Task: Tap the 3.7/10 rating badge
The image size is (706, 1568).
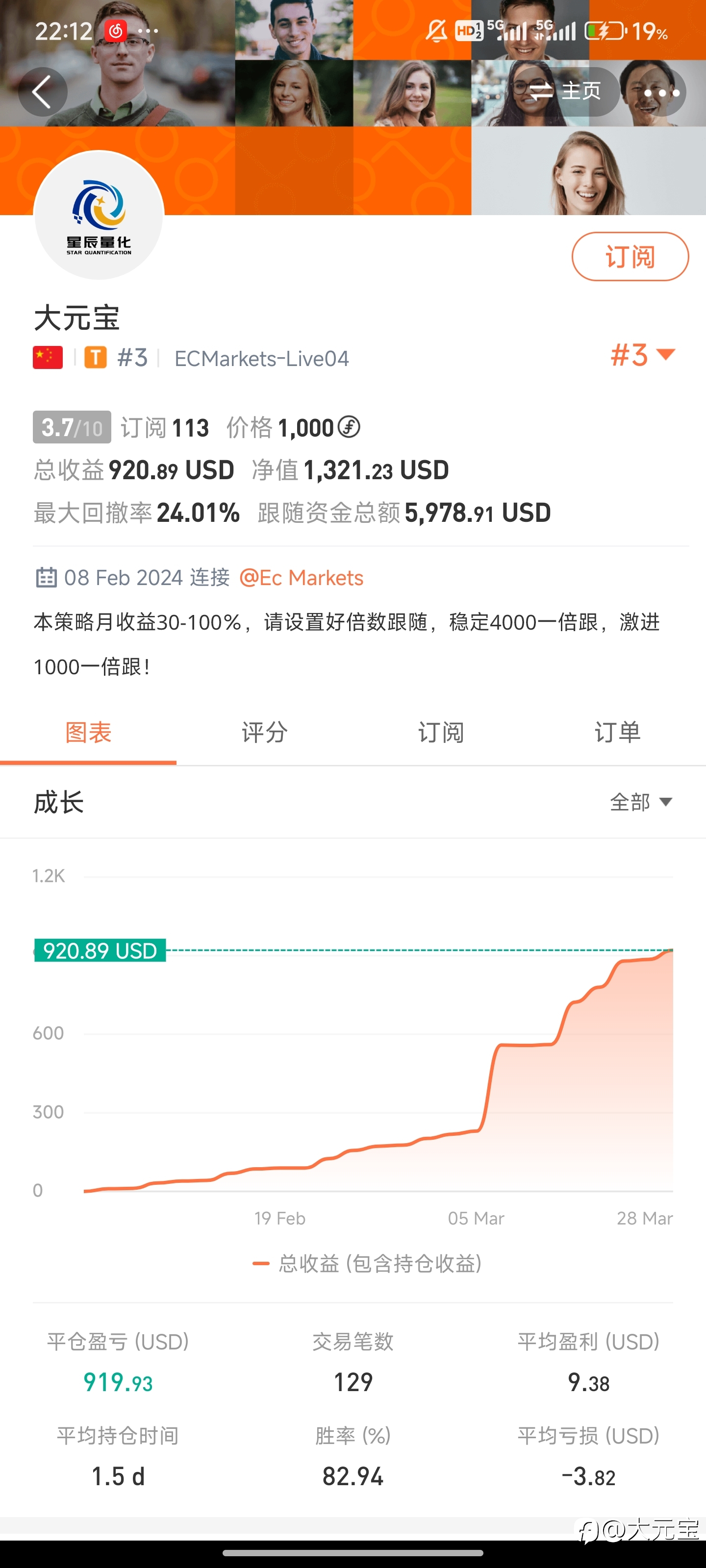Action: pos(72,427)
